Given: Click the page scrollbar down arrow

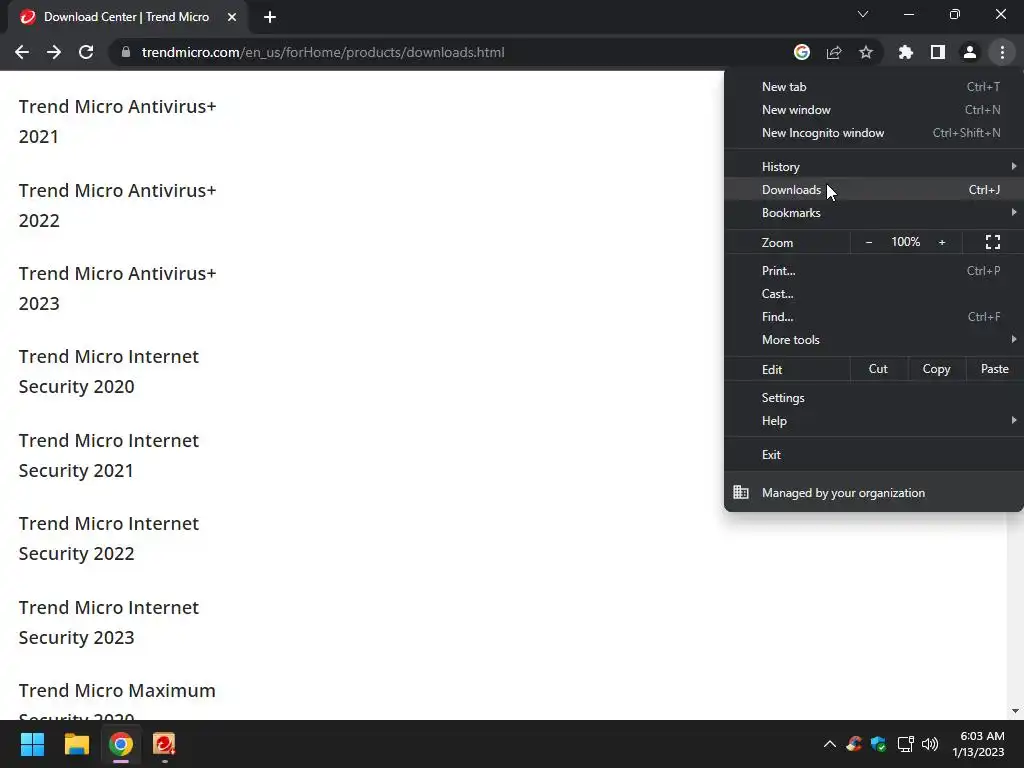Looking at the screenshot, I should [1015, 711].
